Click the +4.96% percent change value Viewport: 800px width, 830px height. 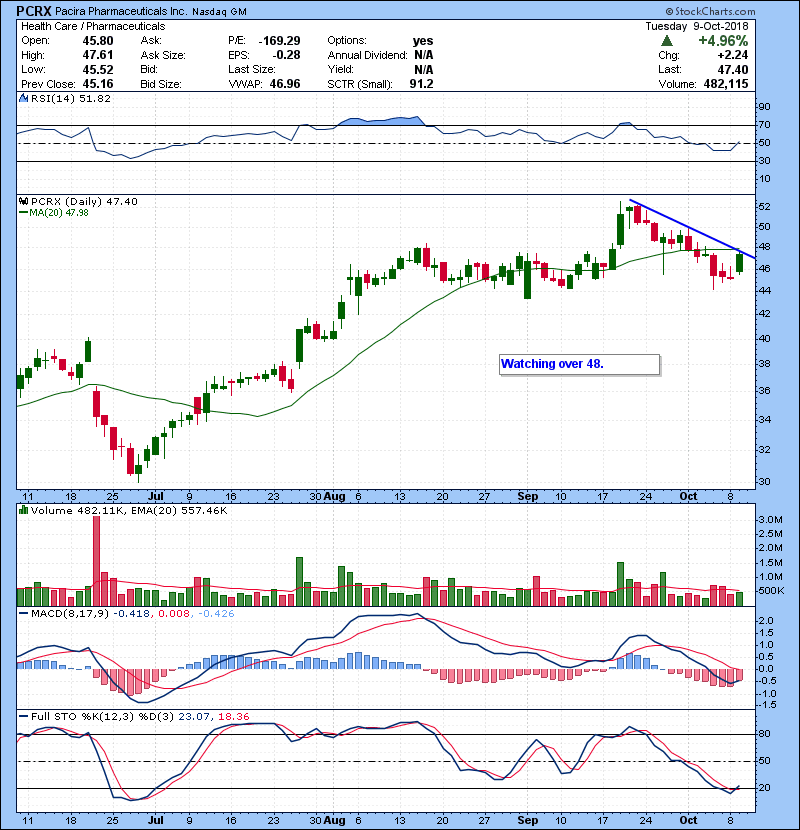coord(723,41)
